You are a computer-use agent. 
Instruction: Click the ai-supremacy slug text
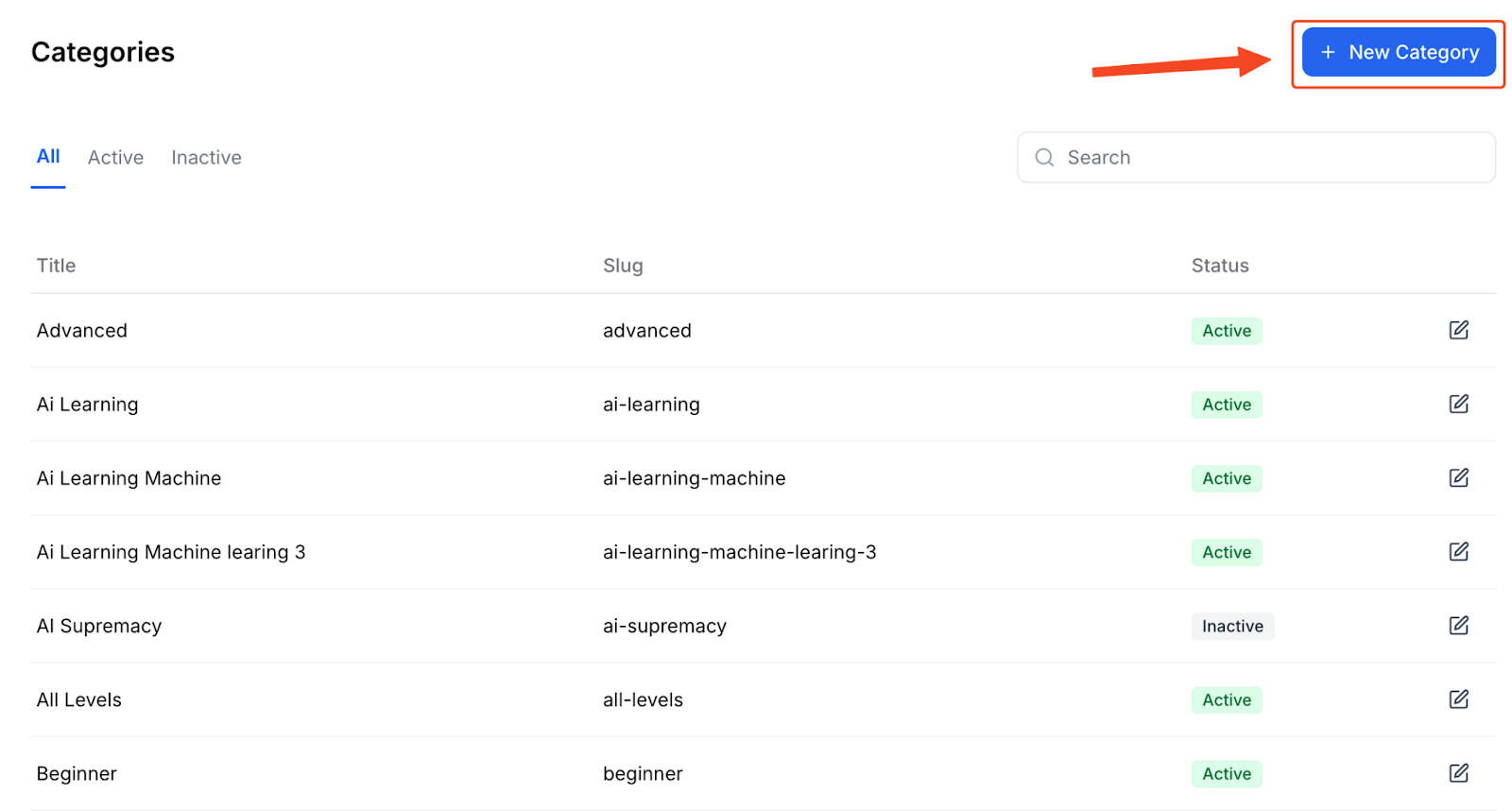coord(664,626)
